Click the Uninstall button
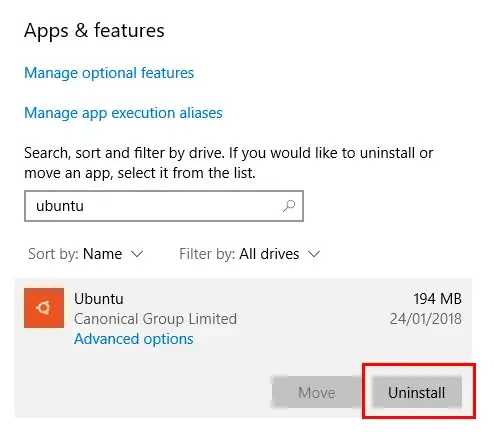This screenshot has width=494, height=443. click(x=417, y=392)
